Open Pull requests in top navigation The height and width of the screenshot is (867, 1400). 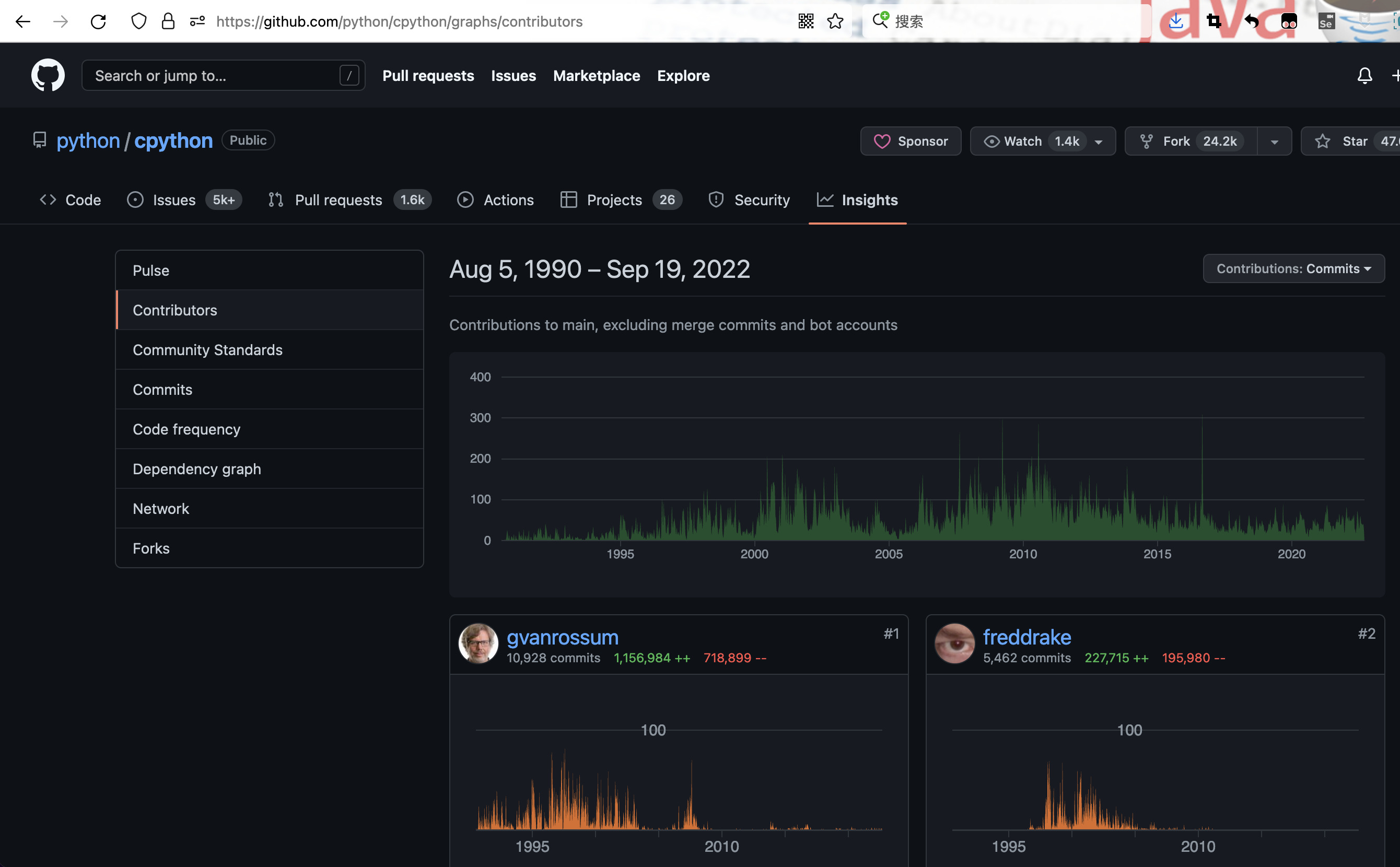tap(428, 76)
